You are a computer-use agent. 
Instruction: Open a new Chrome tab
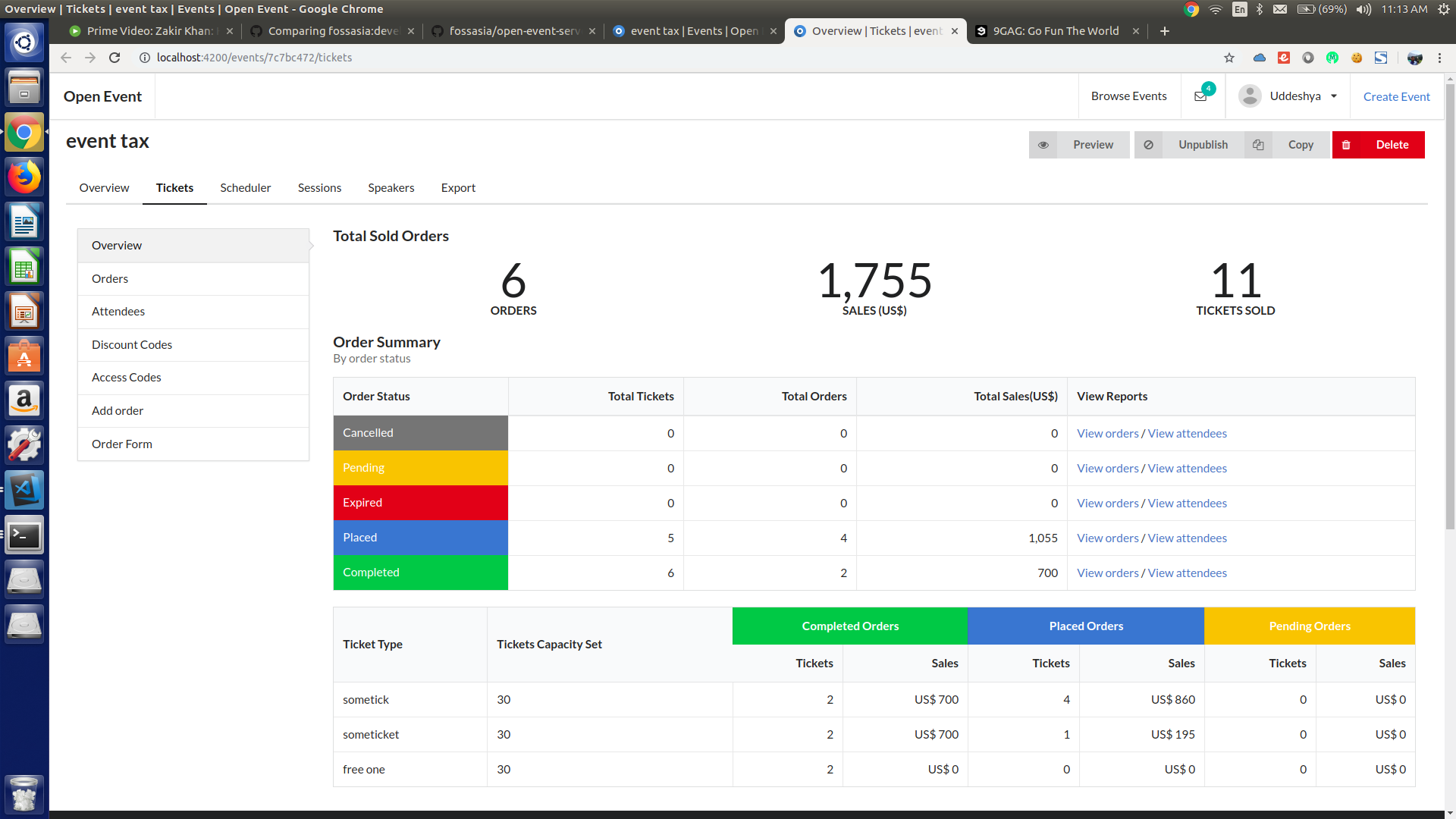point(1165,31)
